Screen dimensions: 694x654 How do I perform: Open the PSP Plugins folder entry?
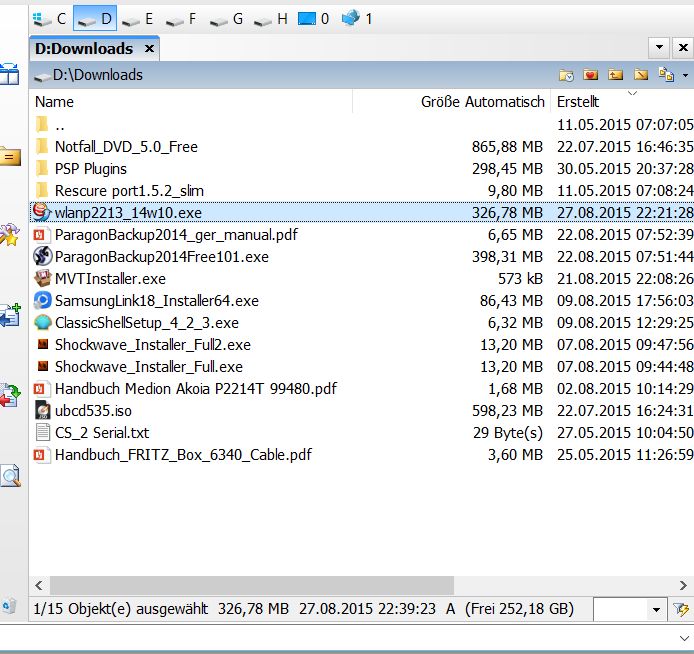tap(90, 168)
